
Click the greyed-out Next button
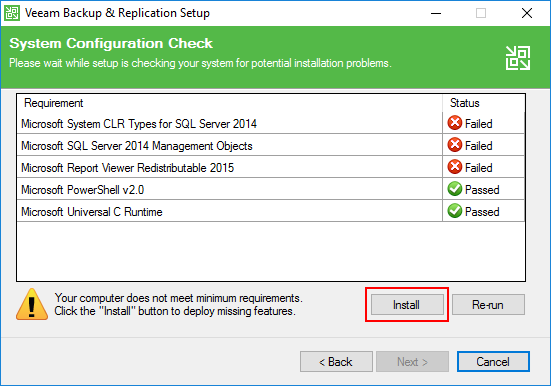[412, 361]
